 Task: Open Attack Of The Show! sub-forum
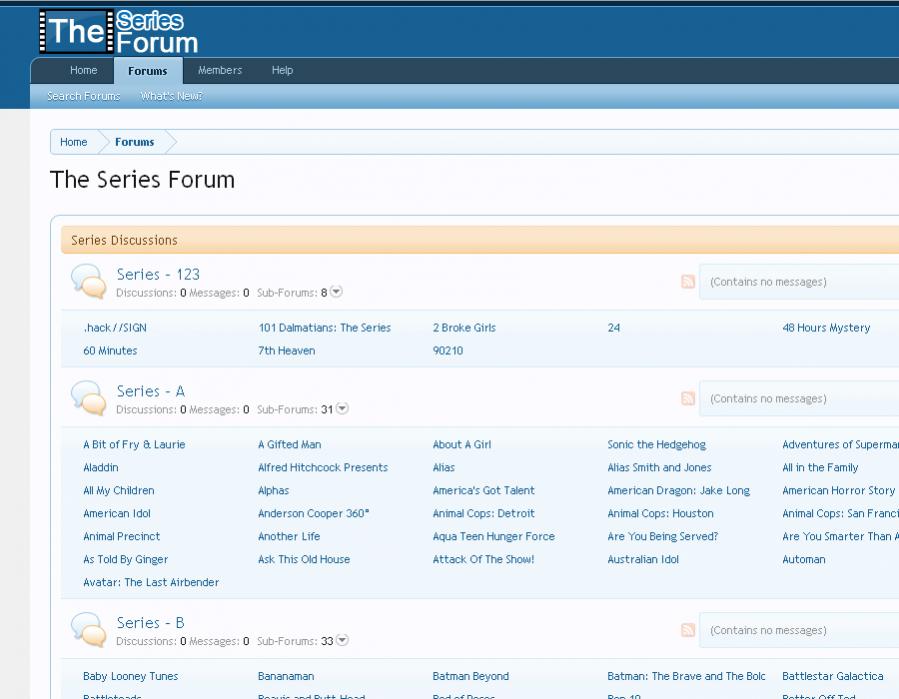click(483, 559)
